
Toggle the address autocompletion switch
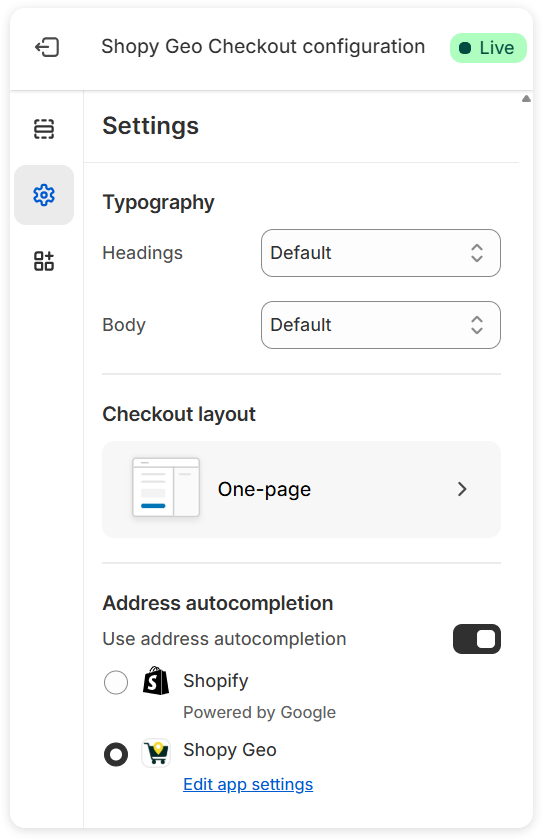pyautogui.click(x=477, y=639)
